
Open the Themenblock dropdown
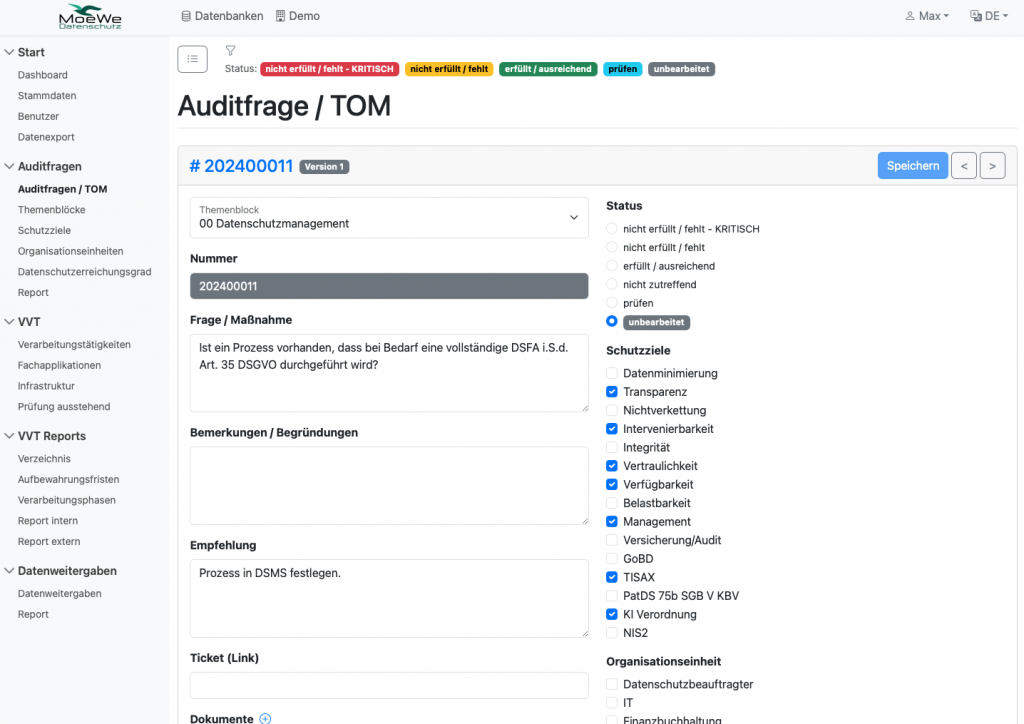coord(389,217)
